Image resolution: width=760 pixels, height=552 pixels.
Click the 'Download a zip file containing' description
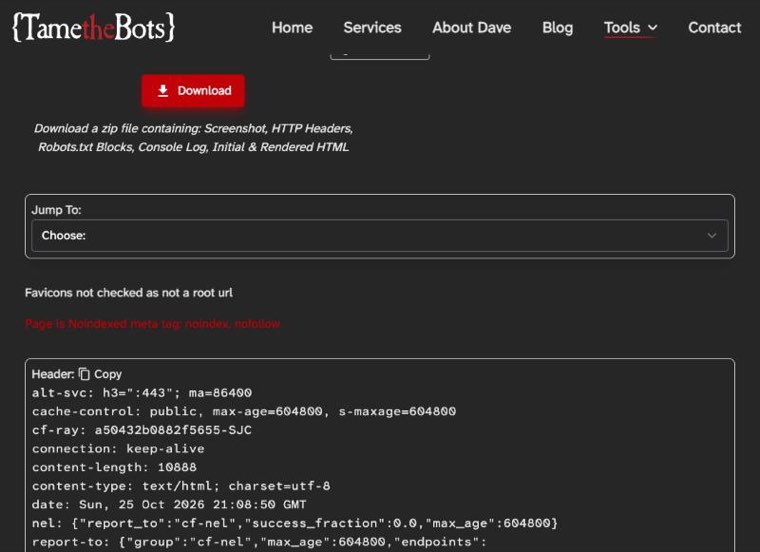pyautogui.click(x=193, y=138)
